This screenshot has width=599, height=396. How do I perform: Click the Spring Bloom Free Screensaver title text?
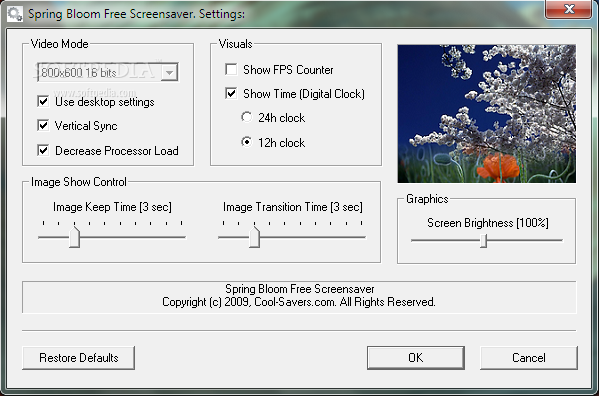point(136,14)
